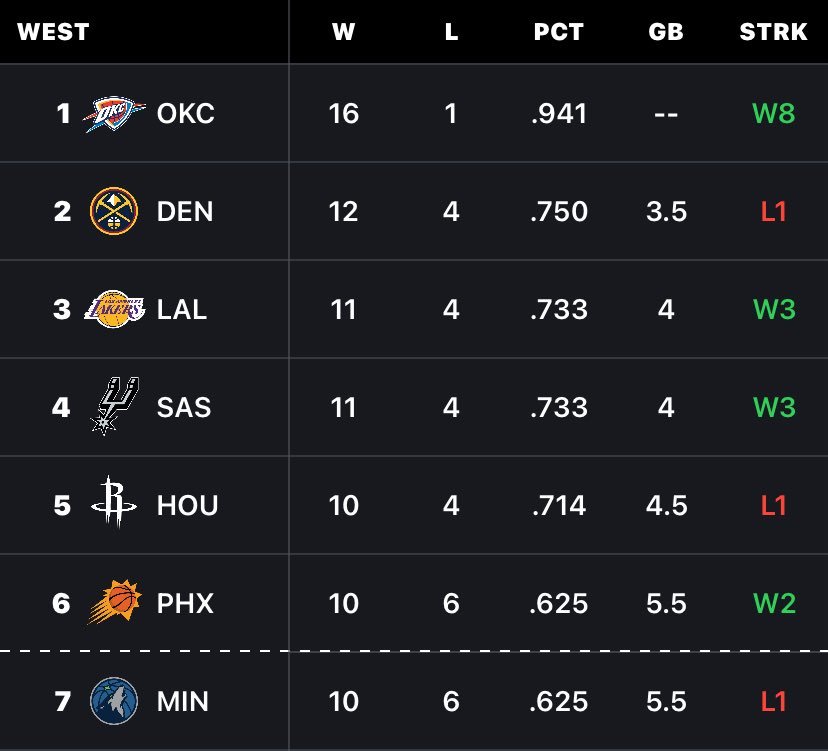Open the Houston Rockets logo
Image resolution: width=828 pixels, height=751 pixels.
[113, 504]
